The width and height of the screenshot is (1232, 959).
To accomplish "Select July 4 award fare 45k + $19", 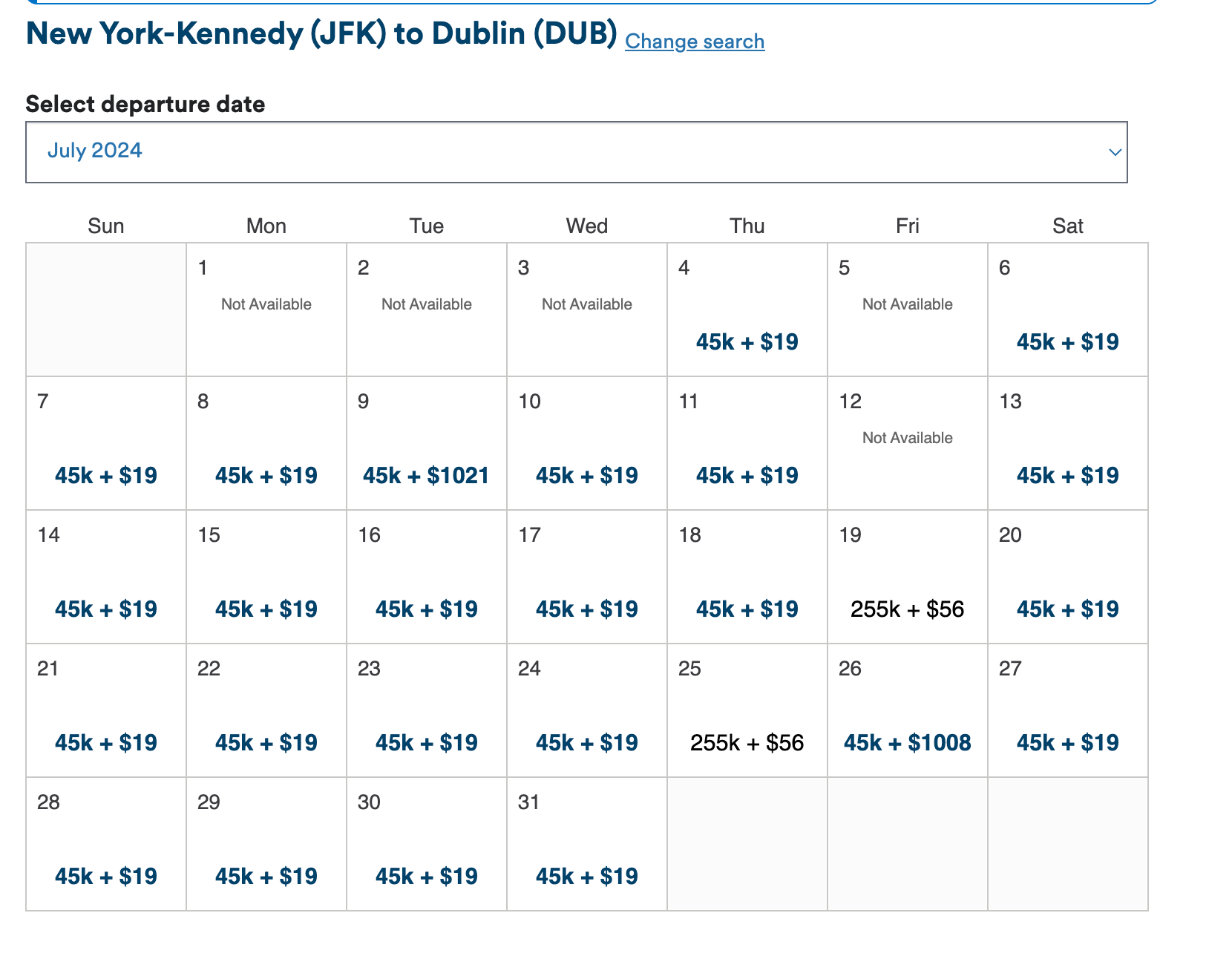I will pyautogui.click(x=747, y=341).
